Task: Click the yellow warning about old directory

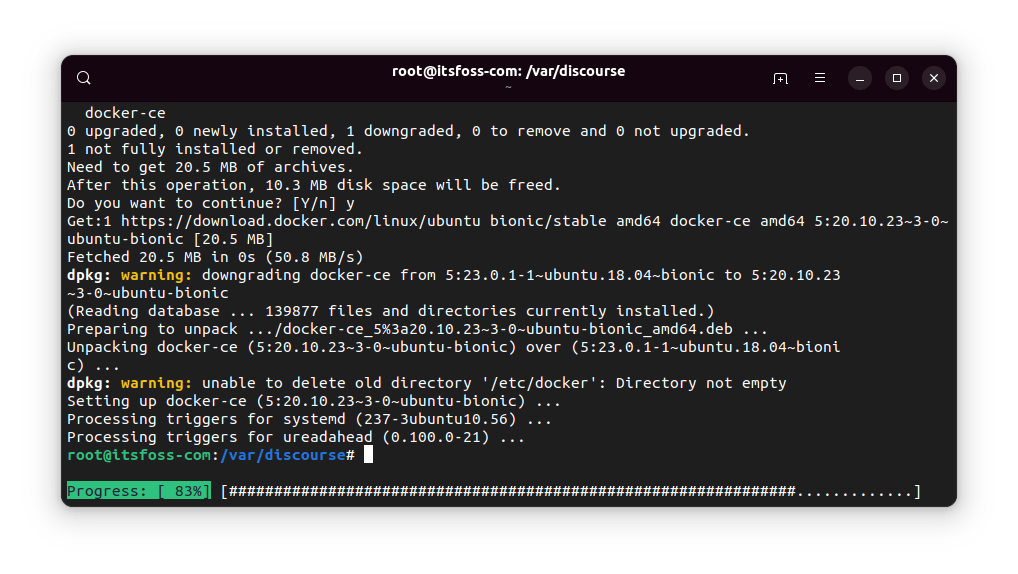Action: point(156,383)
